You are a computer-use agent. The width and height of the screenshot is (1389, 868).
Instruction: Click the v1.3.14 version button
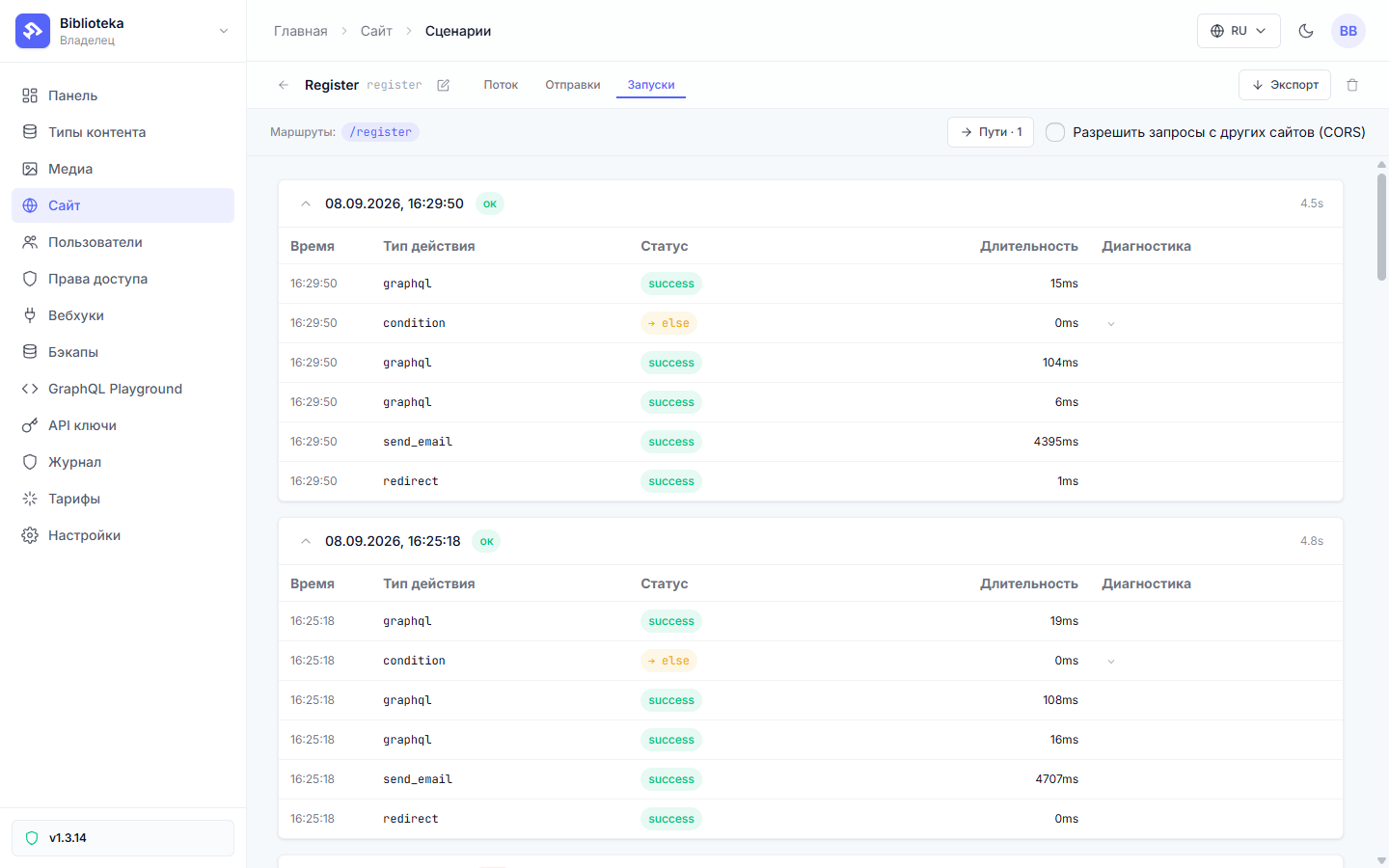pos(123,838)
